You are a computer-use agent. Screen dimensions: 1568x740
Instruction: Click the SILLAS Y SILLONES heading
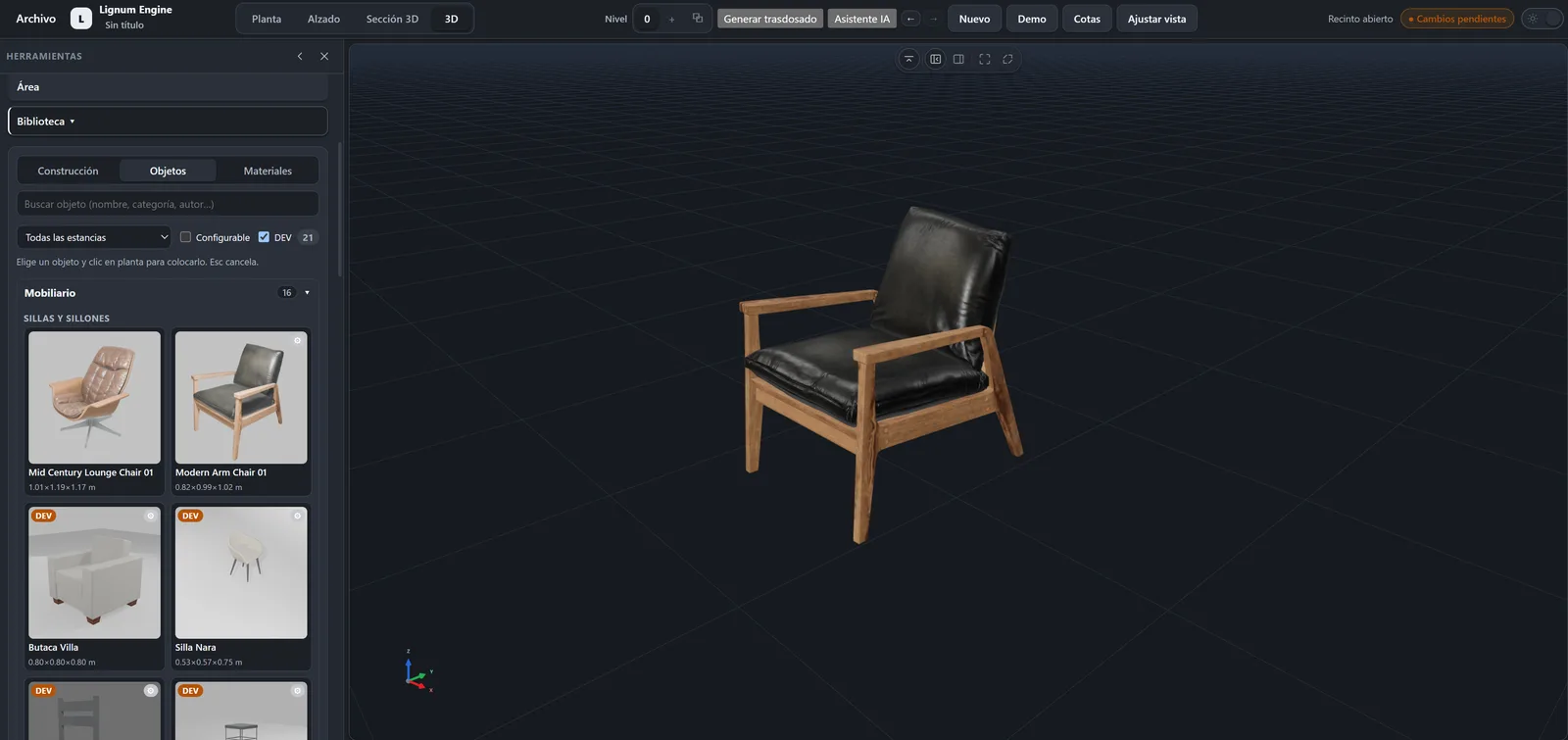(67, 319)
